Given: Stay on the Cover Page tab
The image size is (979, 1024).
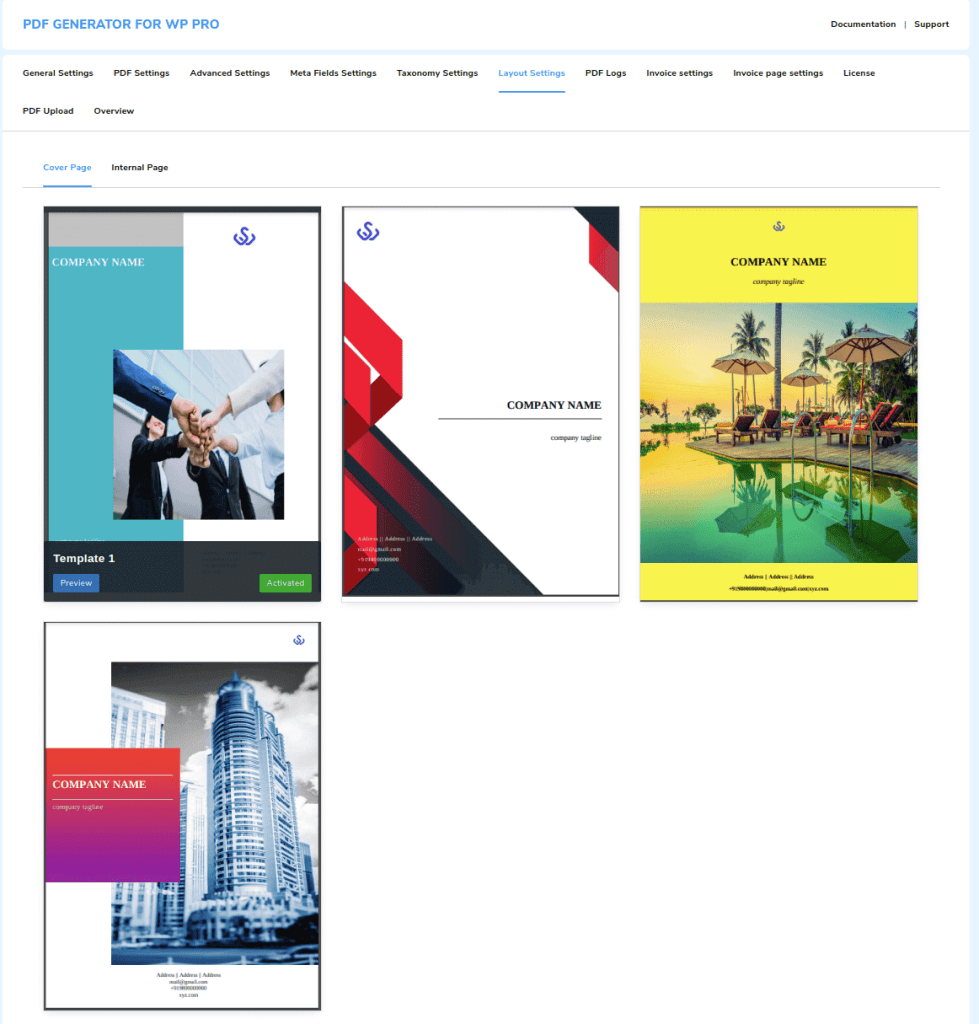Looking at the screenshot, I should 67,167.
